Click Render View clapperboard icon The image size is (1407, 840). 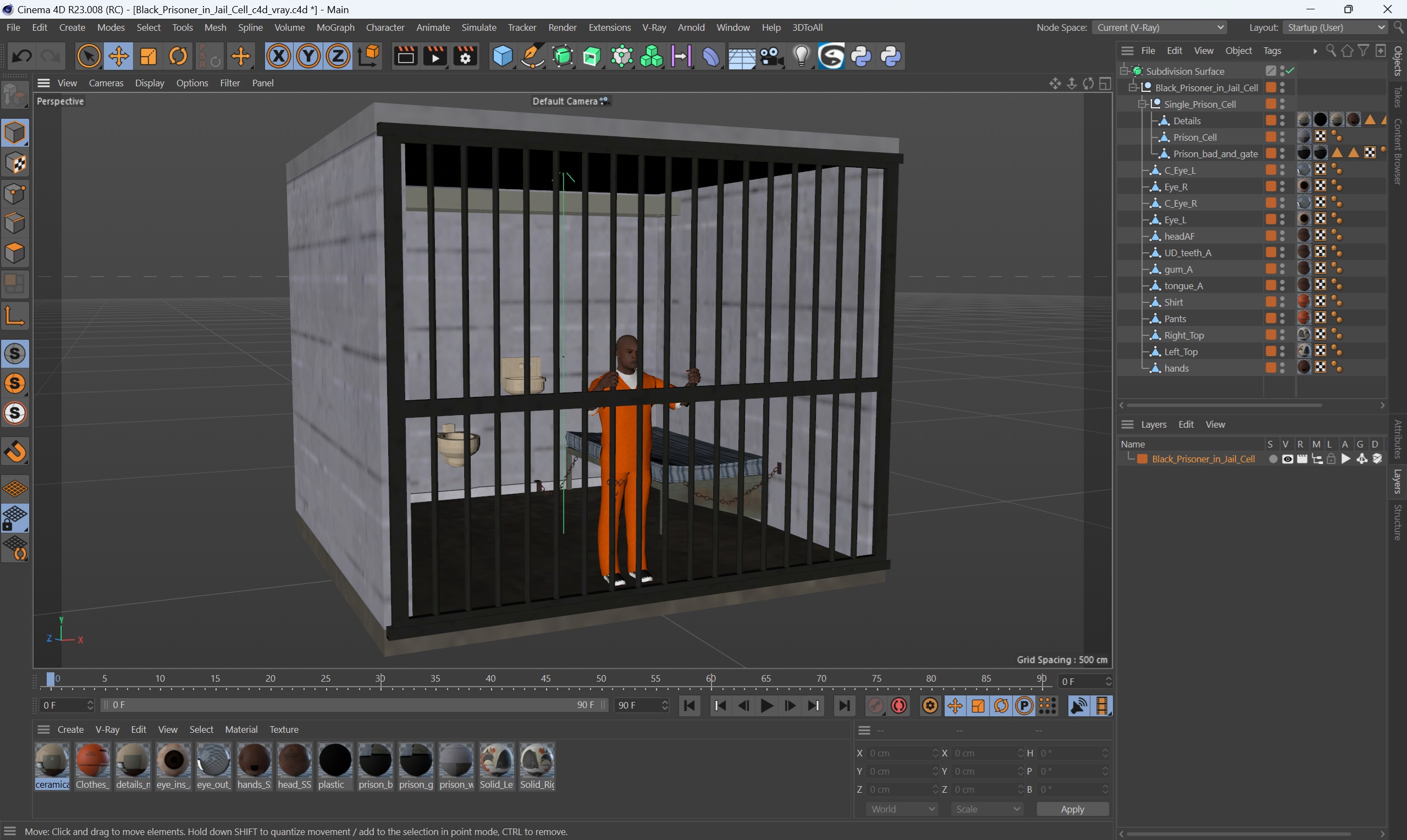point(405,56)
